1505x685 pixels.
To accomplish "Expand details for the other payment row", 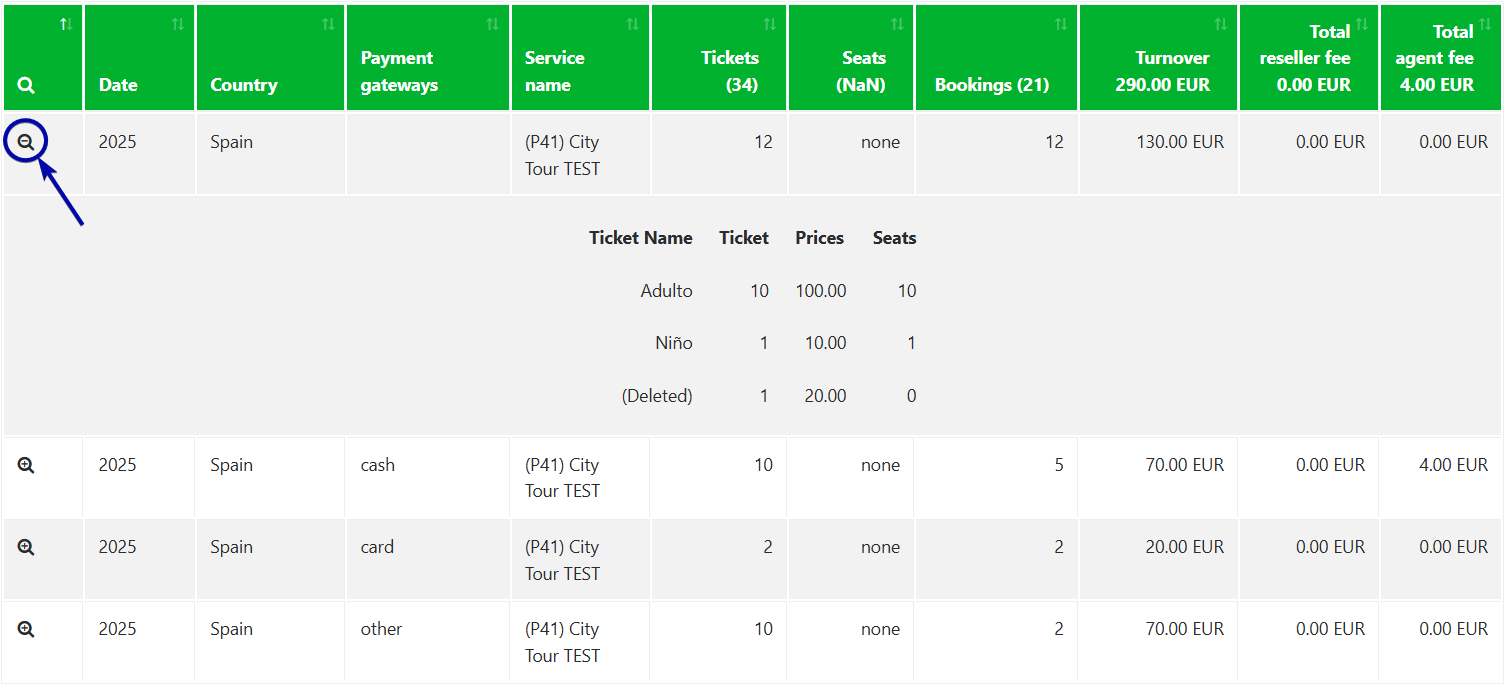I will tap(26, 629).
